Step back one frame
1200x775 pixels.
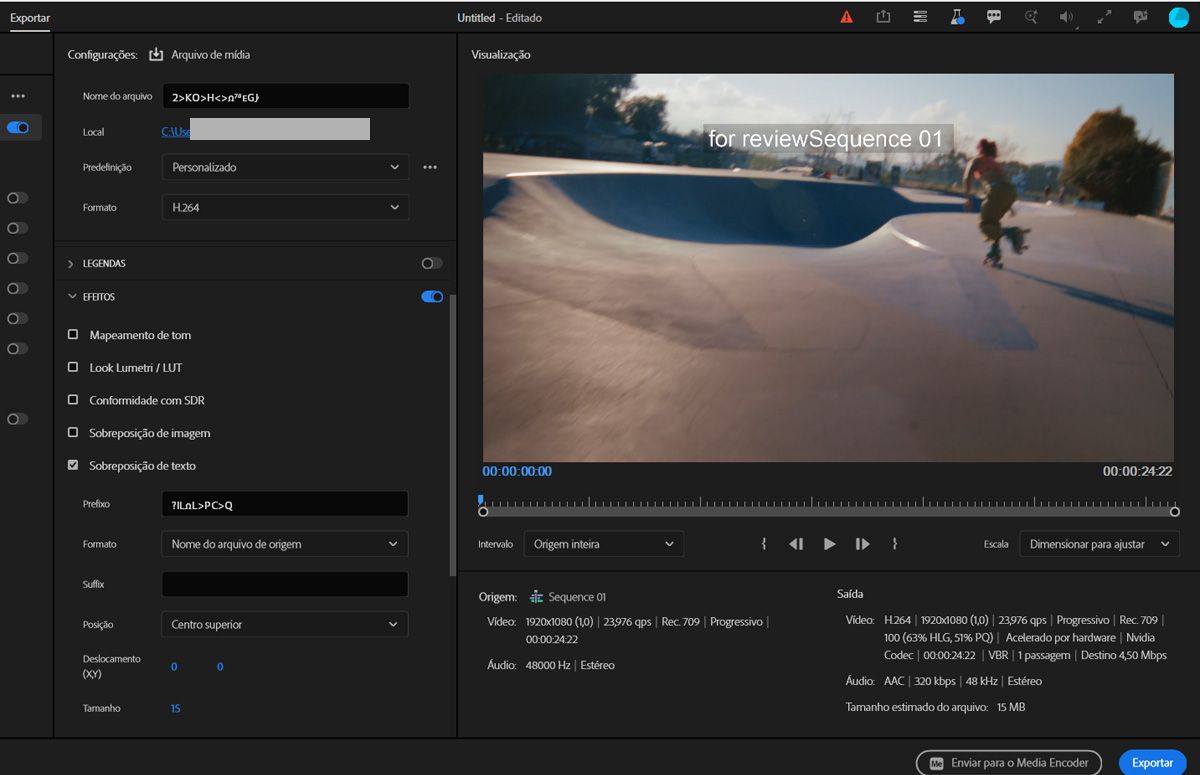[x=796, y=544]
